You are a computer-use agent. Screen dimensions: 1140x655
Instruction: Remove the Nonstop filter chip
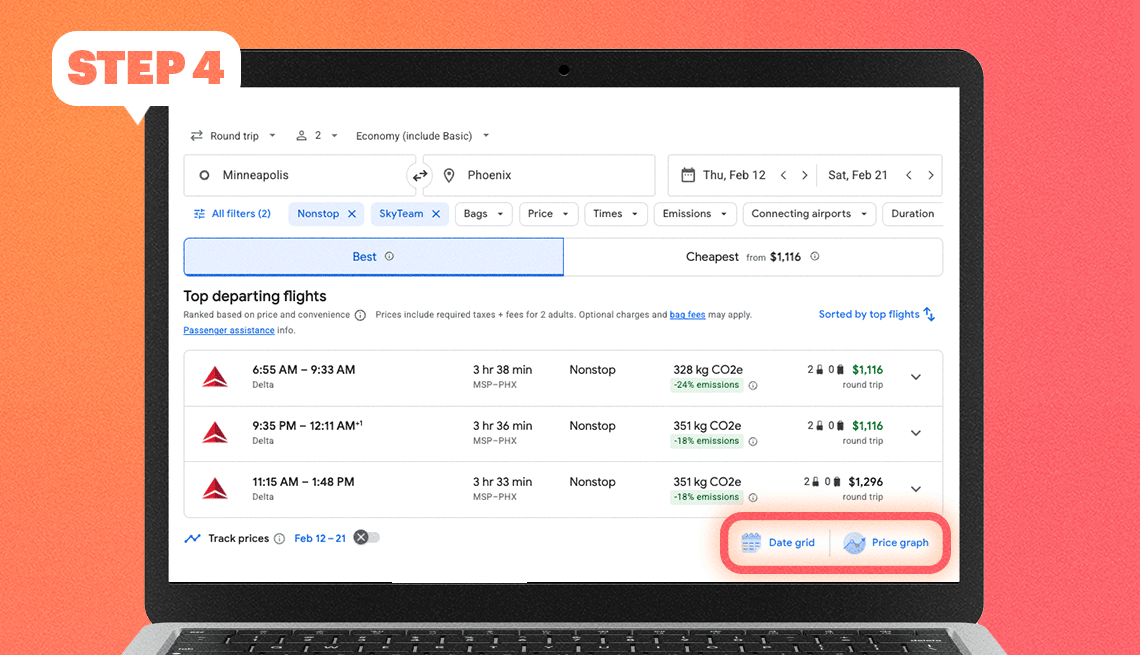(352, 213)
